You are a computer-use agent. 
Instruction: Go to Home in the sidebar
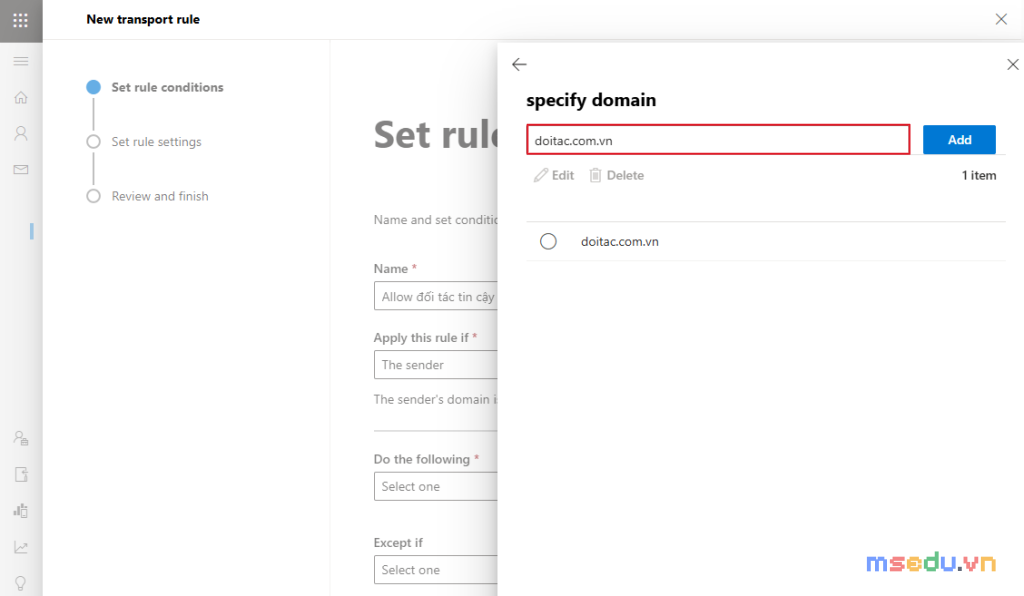coord(21,98)
